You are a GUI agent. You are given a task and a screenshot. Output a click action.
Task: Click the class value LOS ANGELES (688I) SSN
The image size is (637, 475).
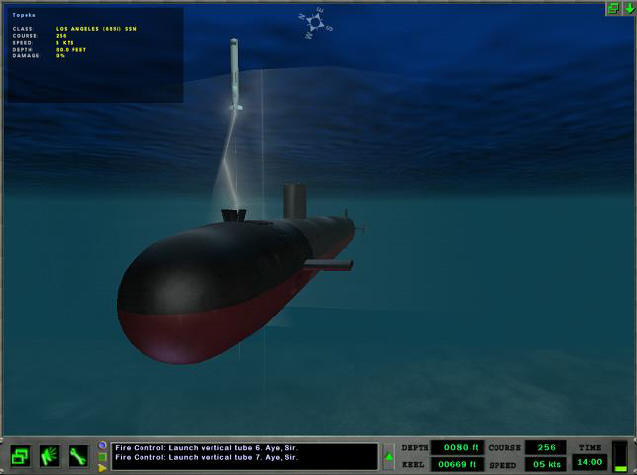(x=96, y=29)
